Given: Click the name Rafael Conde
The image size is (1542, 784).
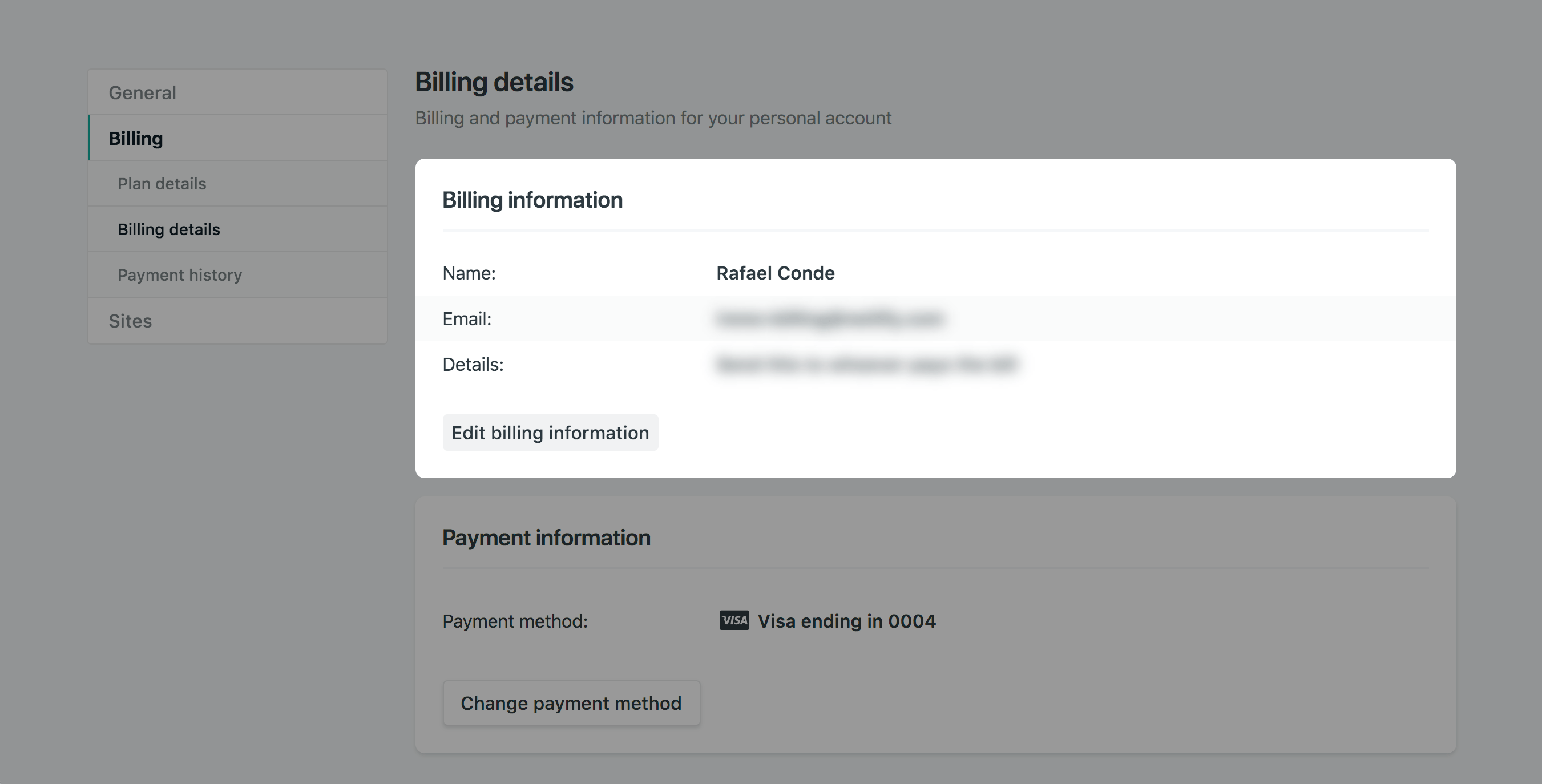Looking at the screenshot, I should (775, 273).
